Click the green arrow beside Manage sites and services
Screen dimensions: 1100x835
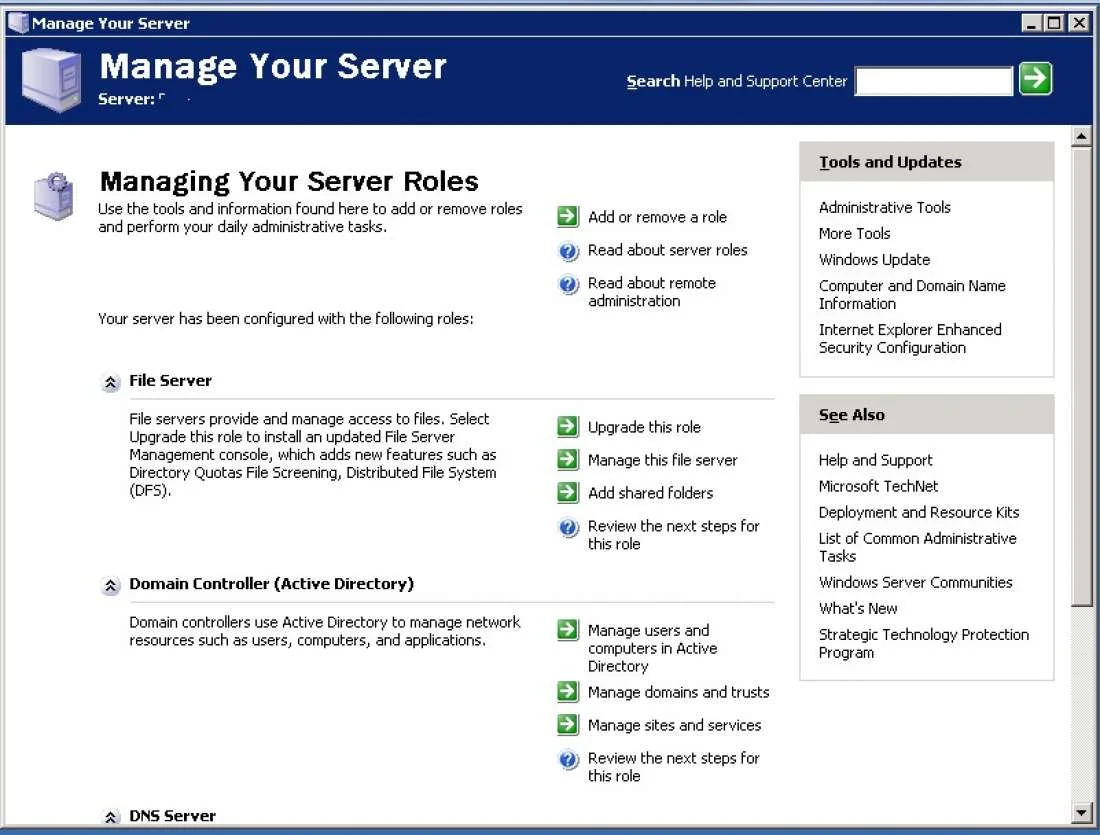click(x=568, y=725)
